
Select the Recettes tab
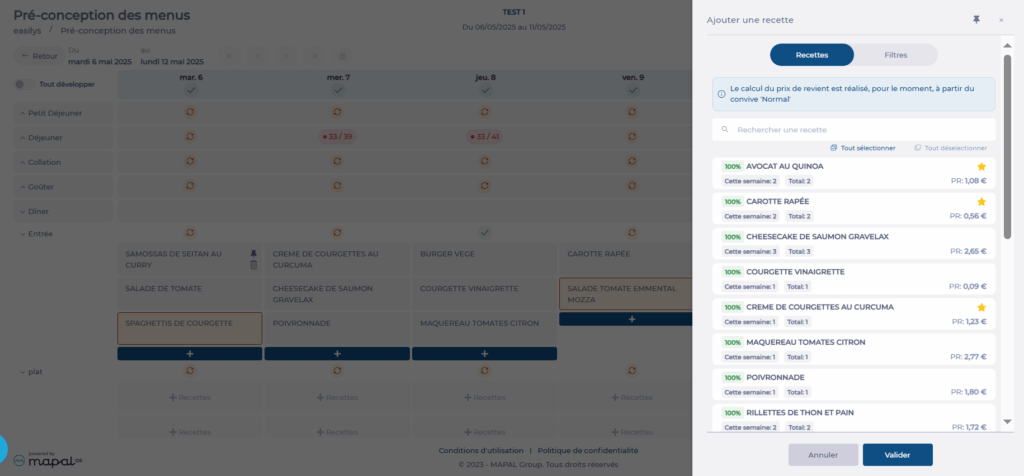click(811, 55)
